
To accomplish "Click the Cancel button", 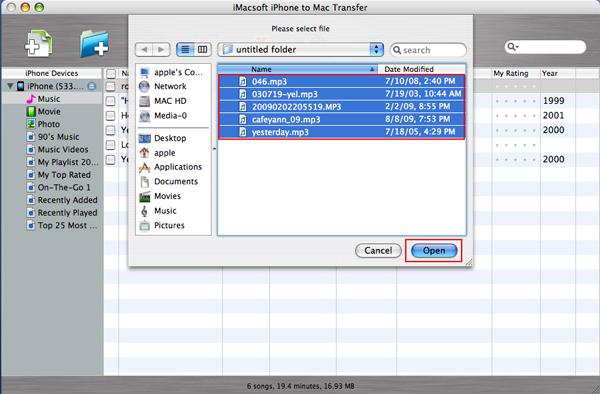I will [378, 251].
